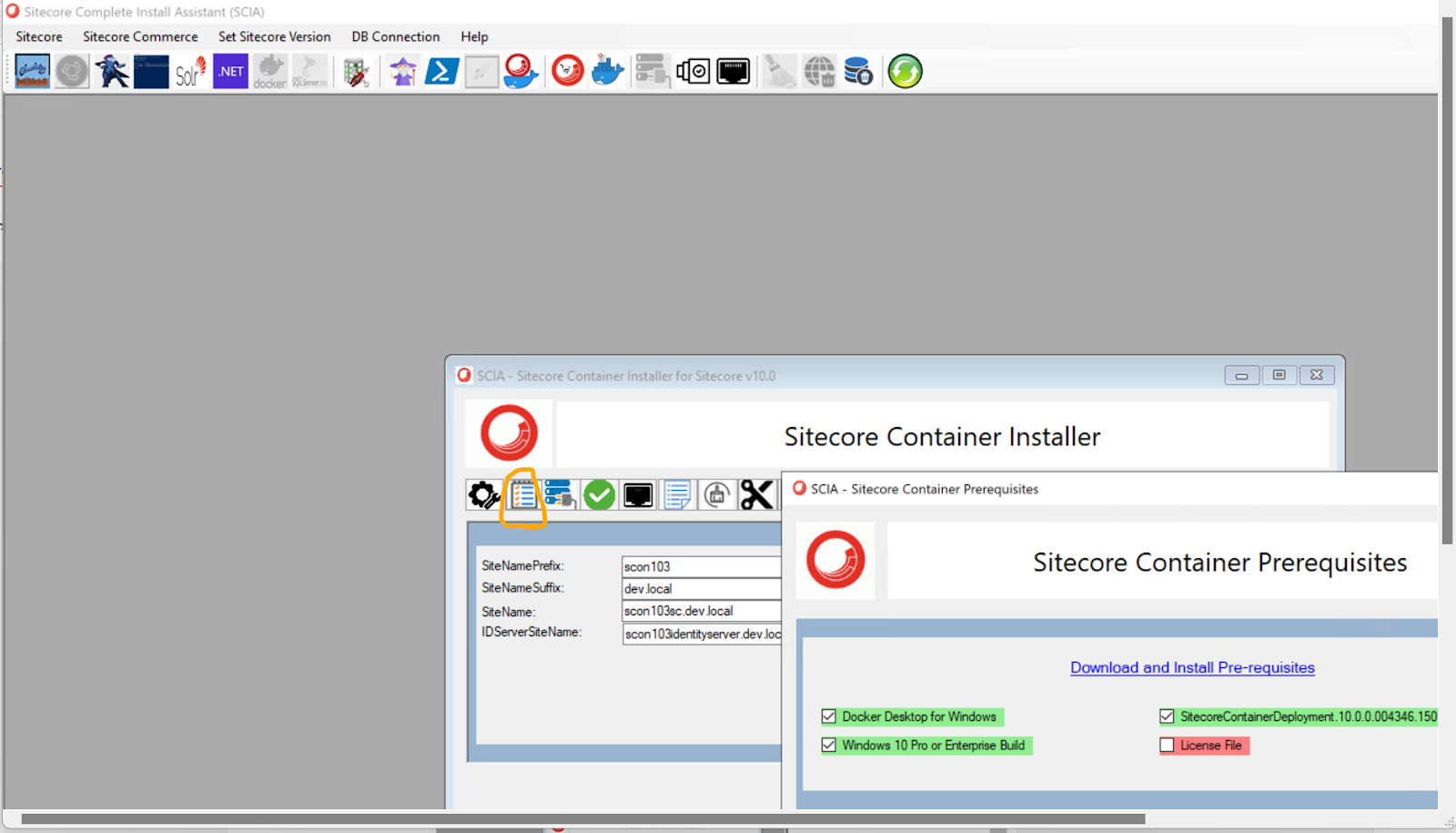The image size is (1456, 833).
Task: Click the blue Docker whale toolbar icon
Action: click(608, 71)
